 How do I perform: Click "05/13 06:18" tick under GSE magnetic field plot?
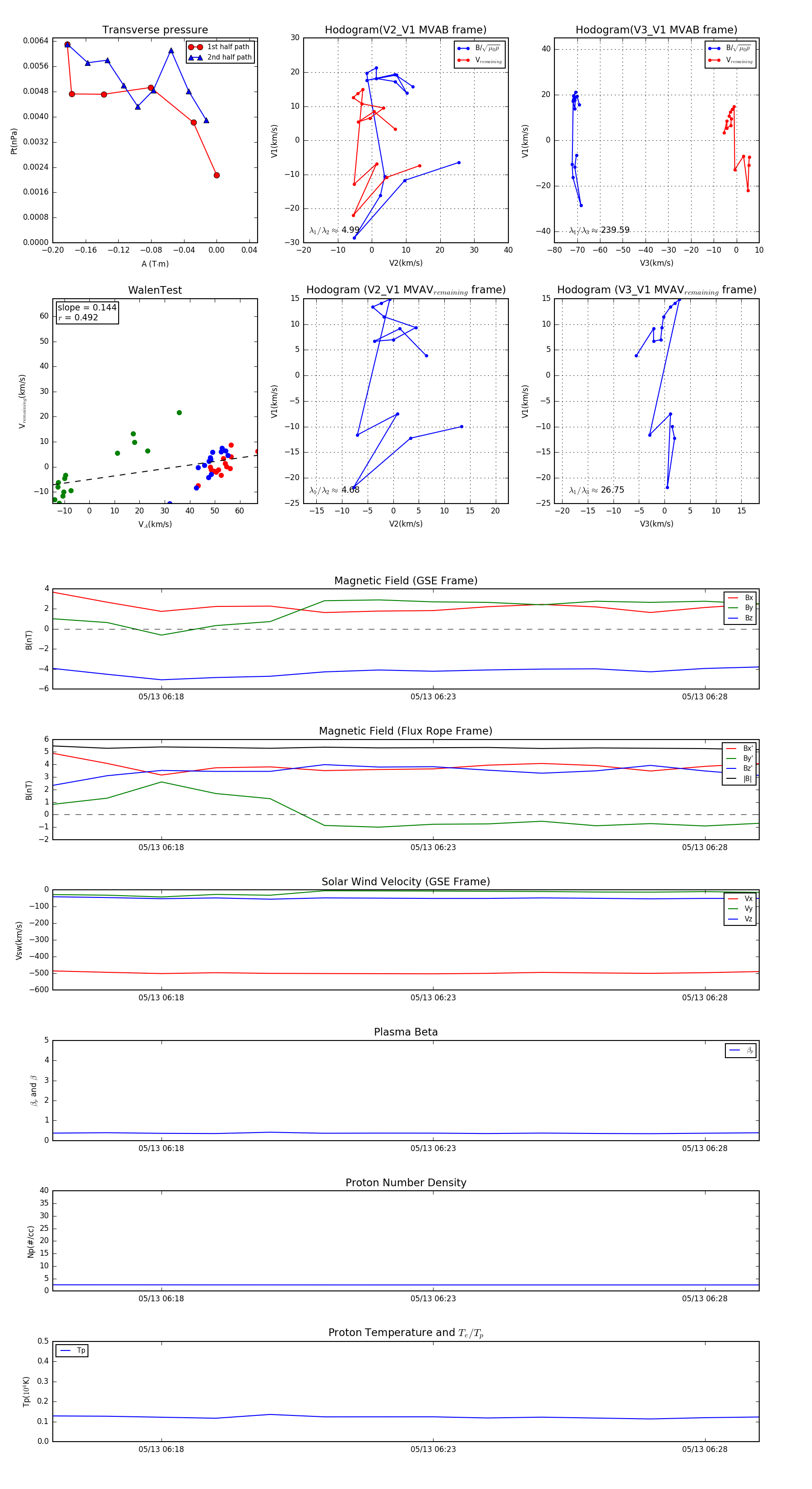tap(161, 697)
